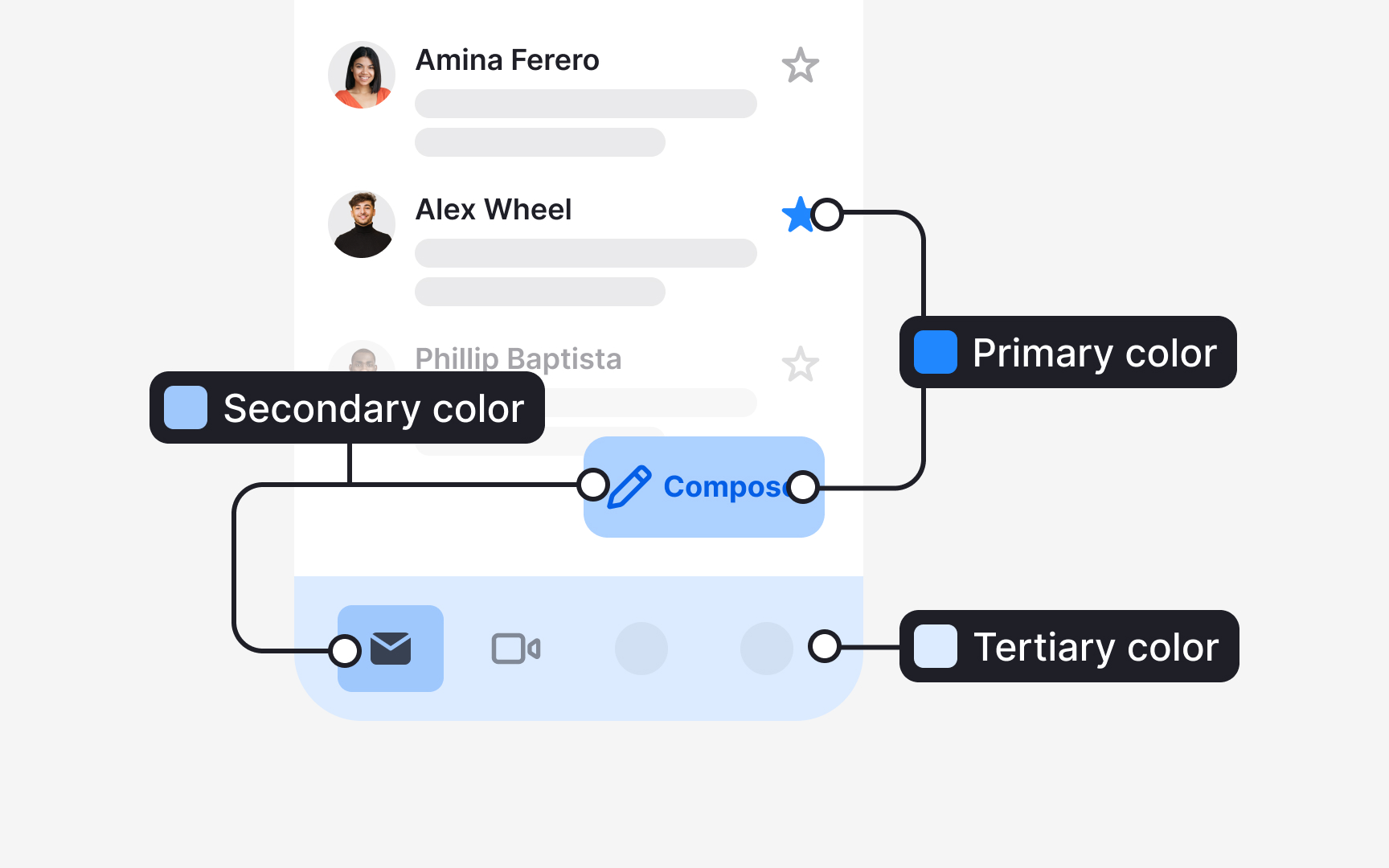Select the Primary color swatch
The height and width of the screenshot is (868, 1389).
936,352
